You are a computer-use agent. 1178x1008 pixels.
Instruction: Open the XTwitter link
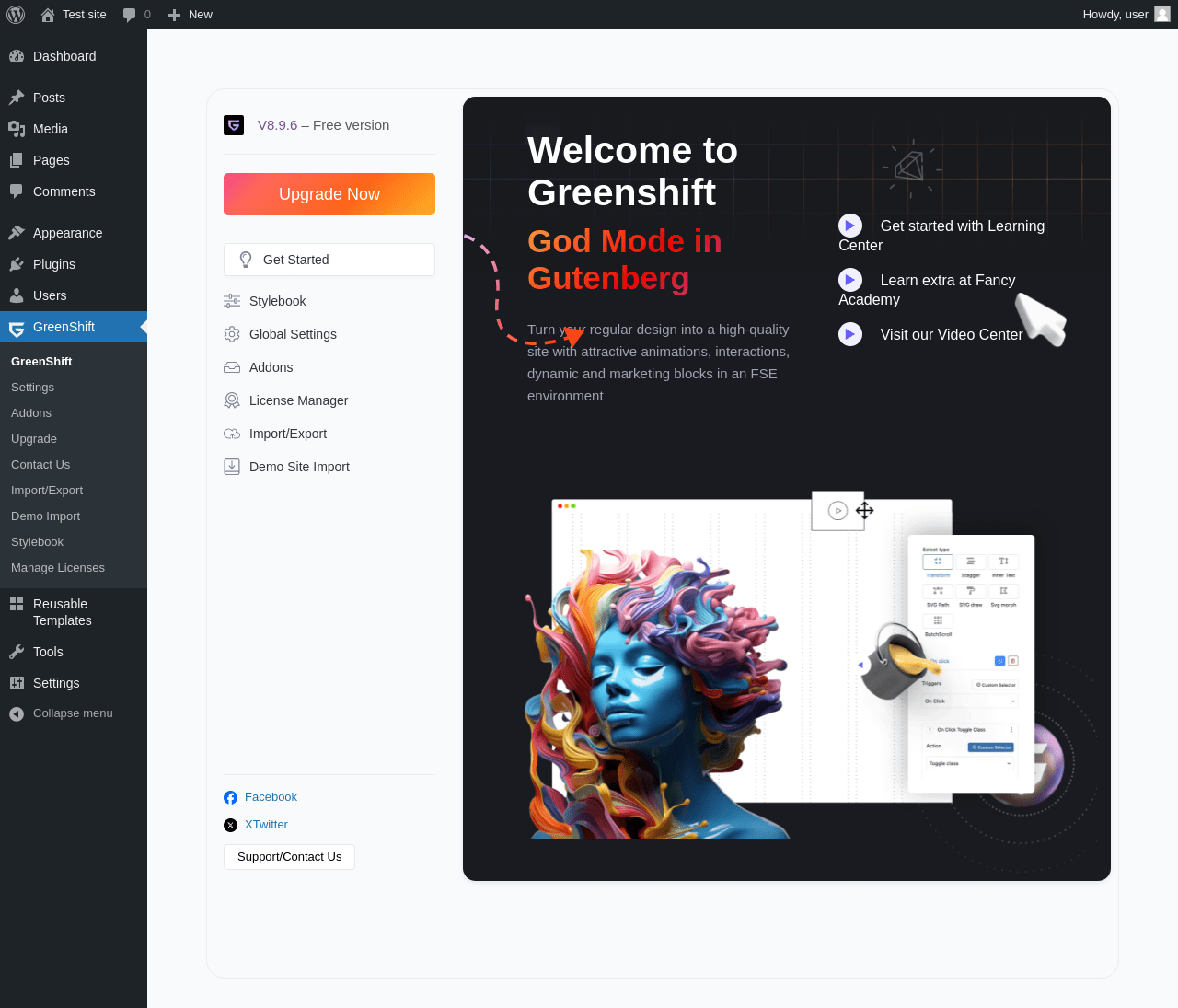266,825
